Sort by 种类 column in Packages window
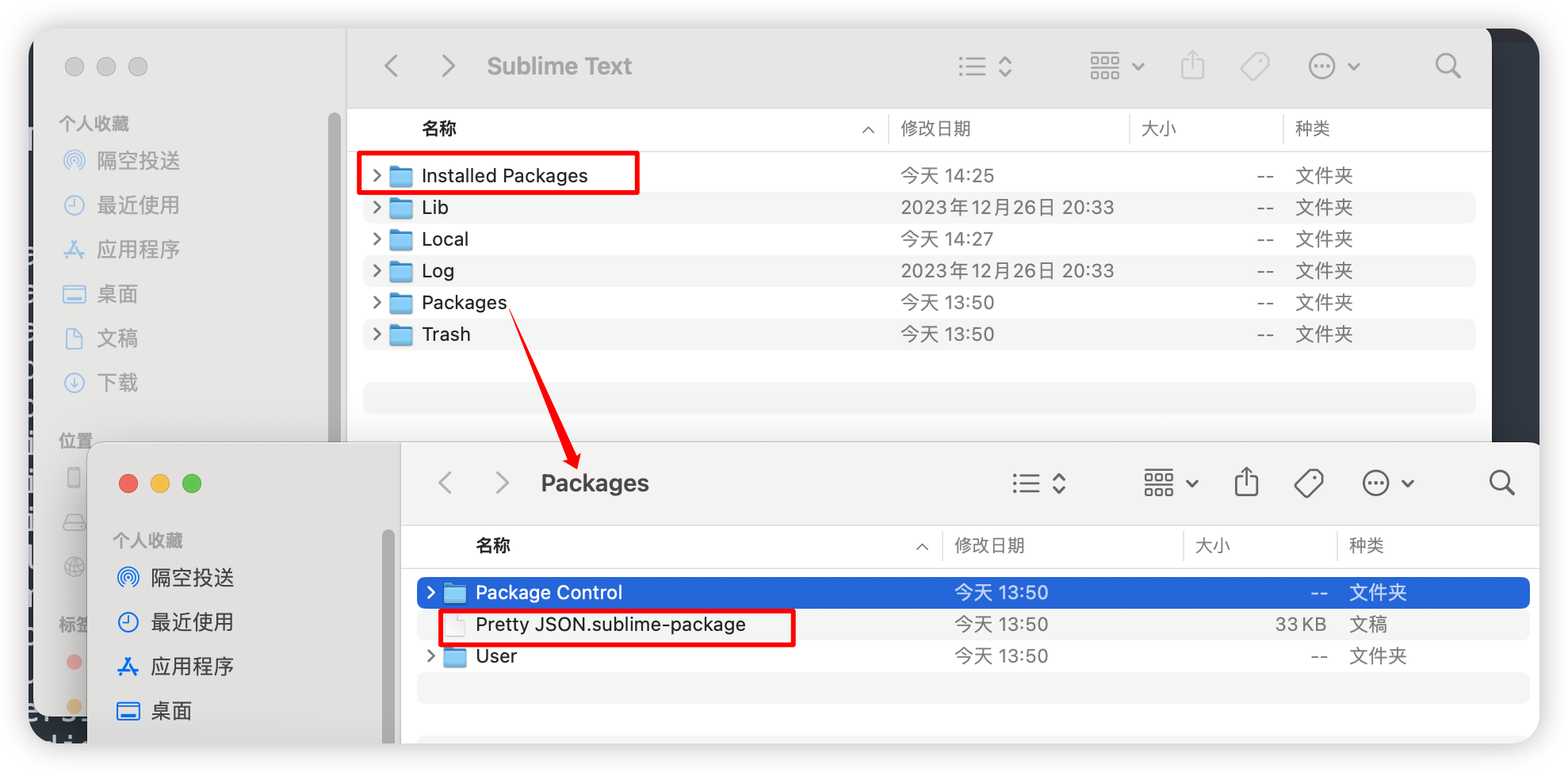 coord(1367,545)
